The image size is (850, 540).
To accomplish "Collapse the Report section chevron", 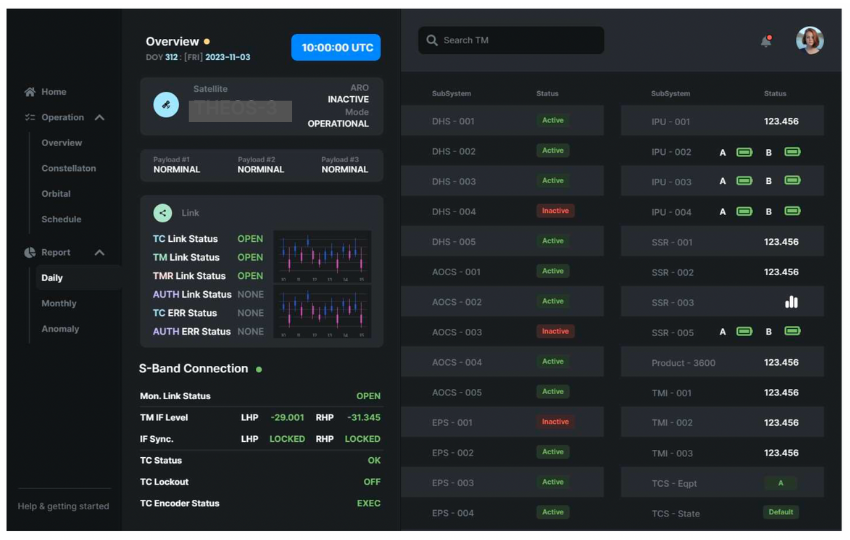I will pos(99,253).
